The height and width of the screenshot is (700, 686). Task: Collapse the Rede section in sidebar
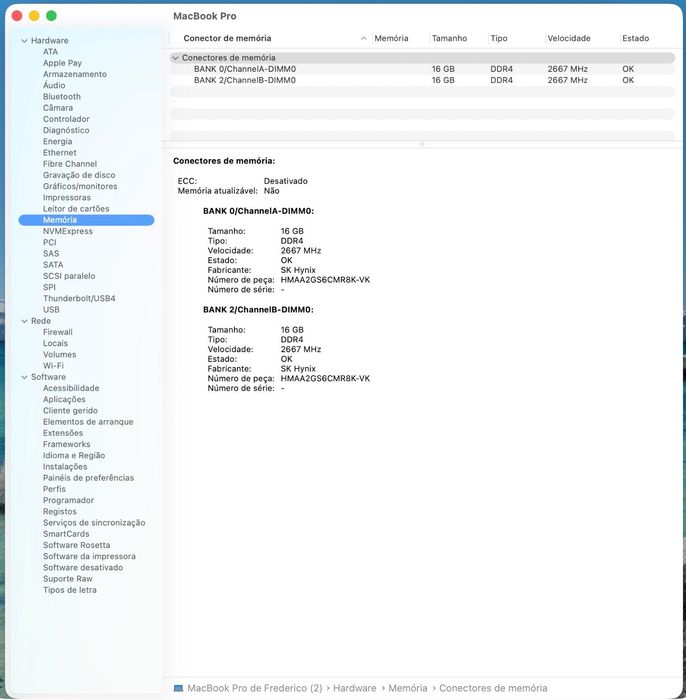pos(24,321)
